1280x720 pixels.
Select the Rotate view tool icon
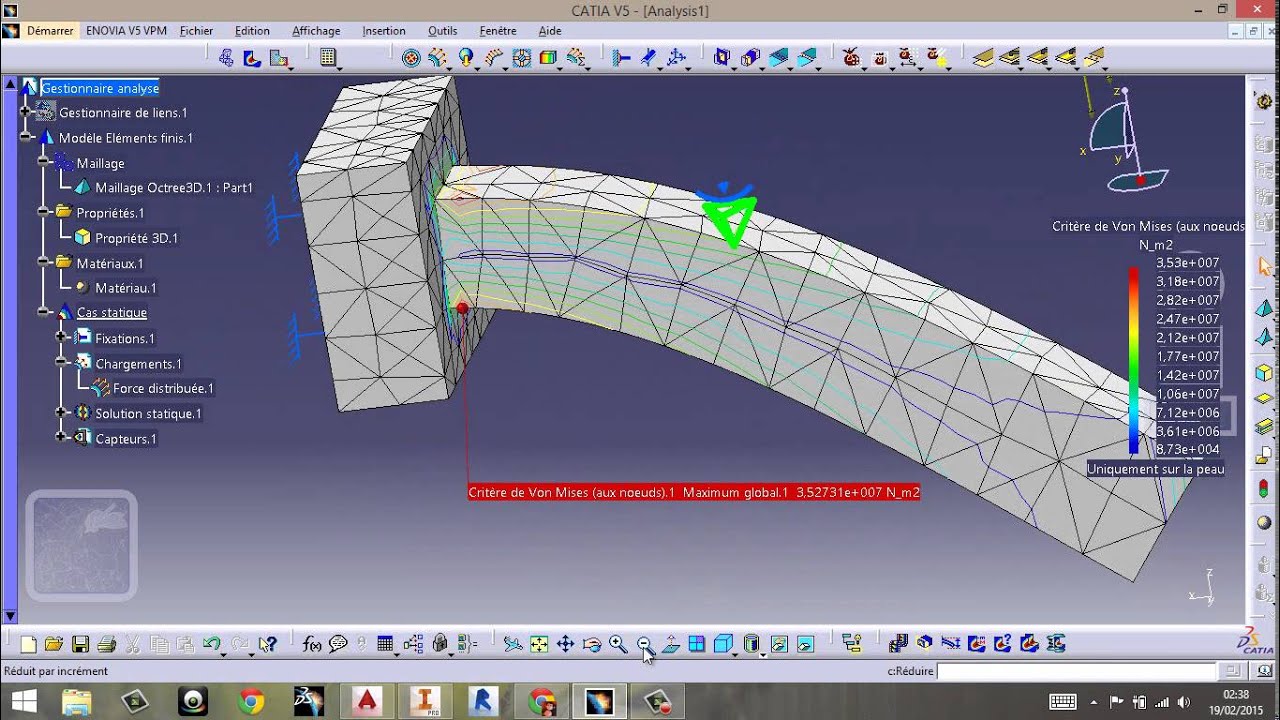click(592, 645)
